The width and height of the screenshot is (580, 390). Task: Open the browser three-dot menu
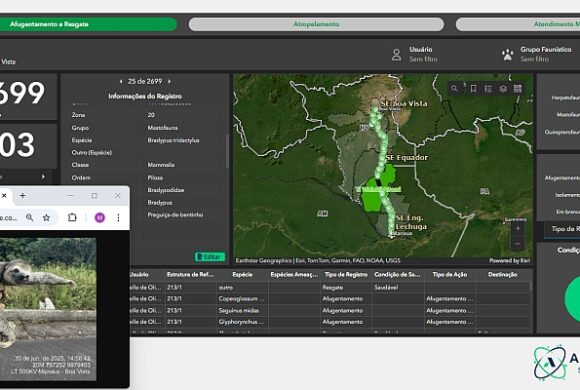pos(118,218)
